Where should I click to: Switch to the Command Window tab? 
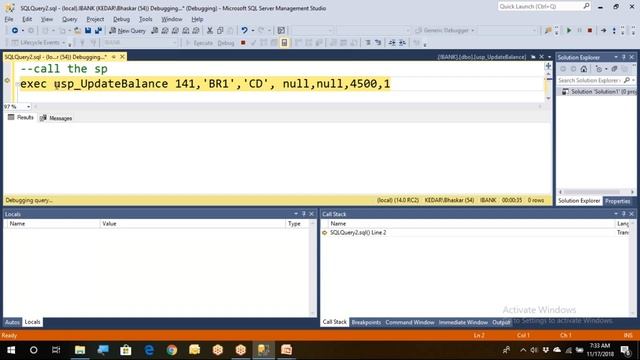409,322
